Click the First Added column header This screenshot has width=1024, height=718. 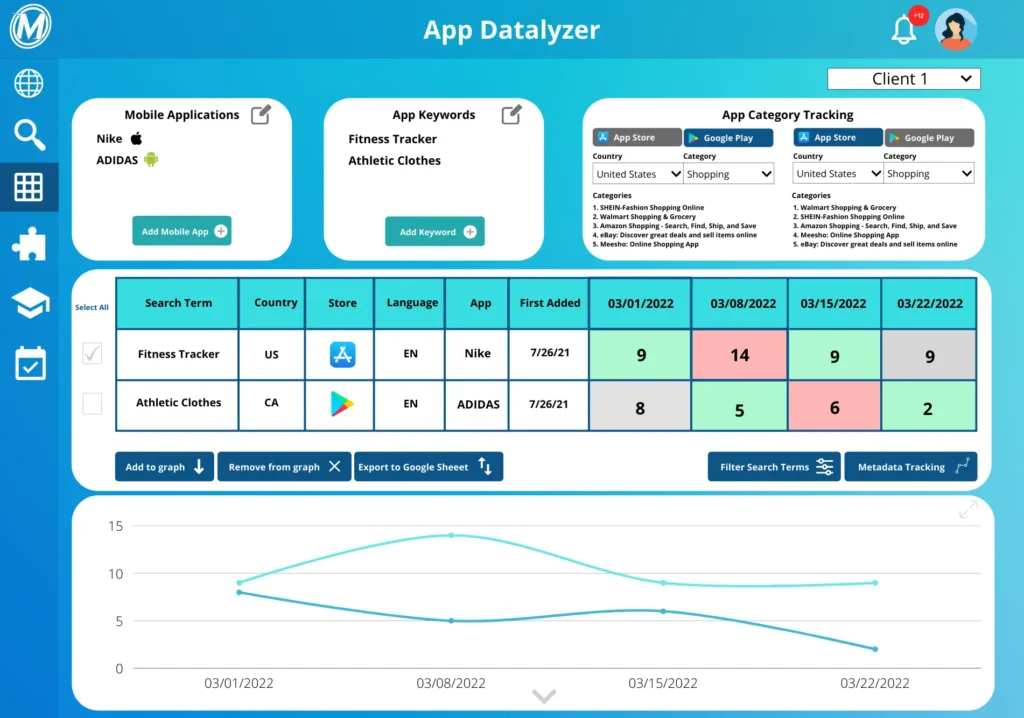[x=549, y=303]
